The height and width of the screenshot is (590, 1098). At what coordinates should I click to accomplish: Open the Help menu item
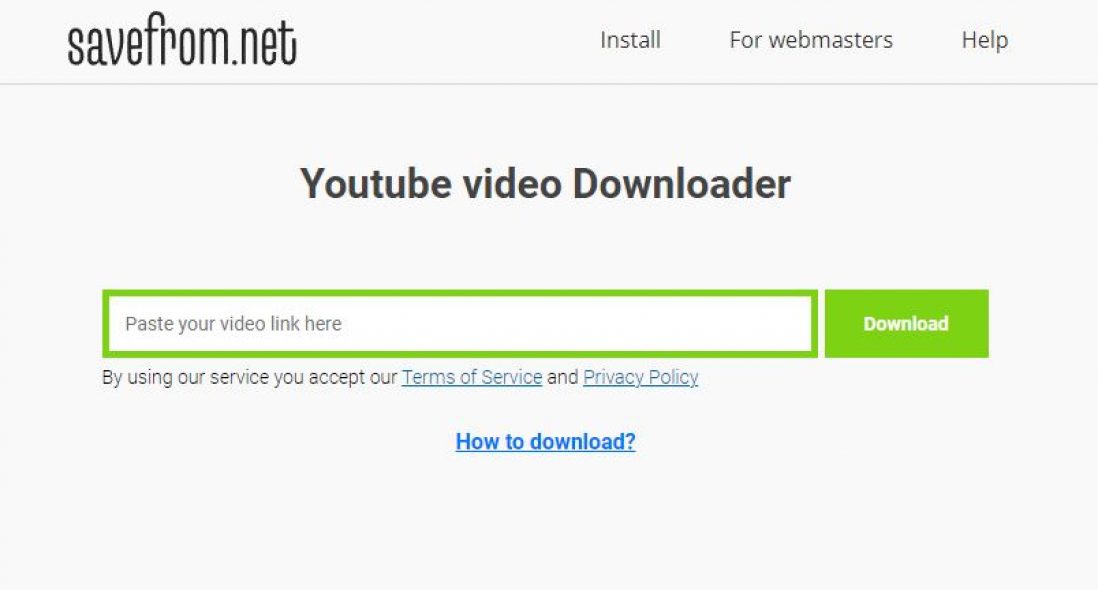click(x=985, y=40)
